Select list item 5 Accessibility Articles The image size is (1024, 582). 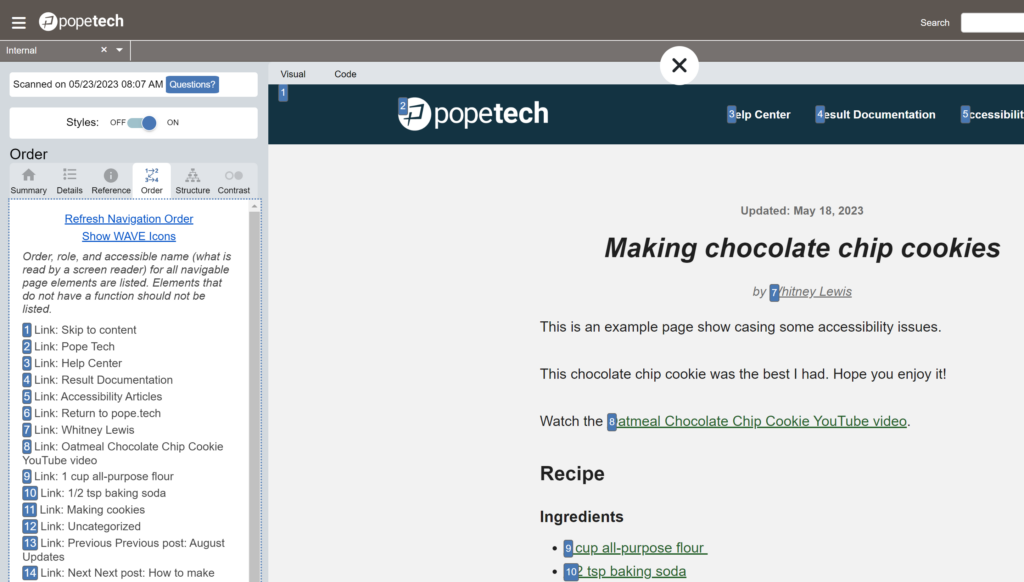tap(92, 396)
